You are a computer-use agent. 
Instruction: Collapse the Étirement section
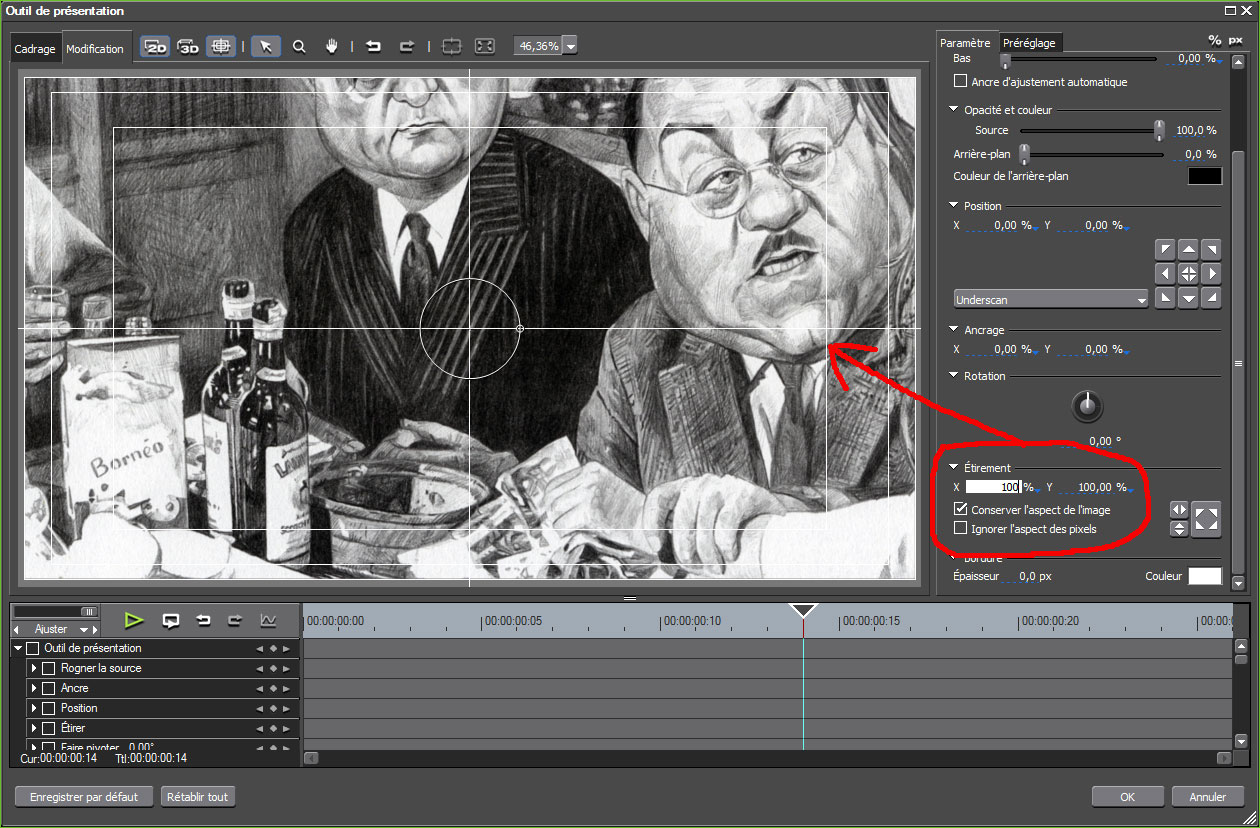point(953,468)
